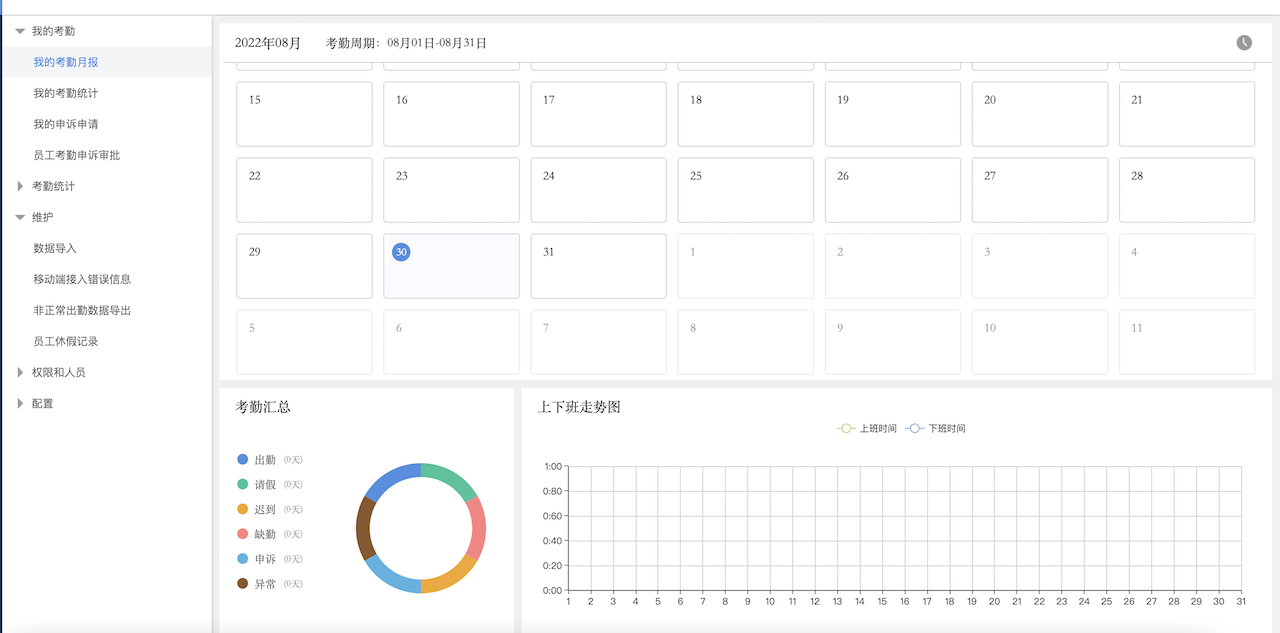
Task: Select calendar day 21
Action: click(x=1186, y=114)
